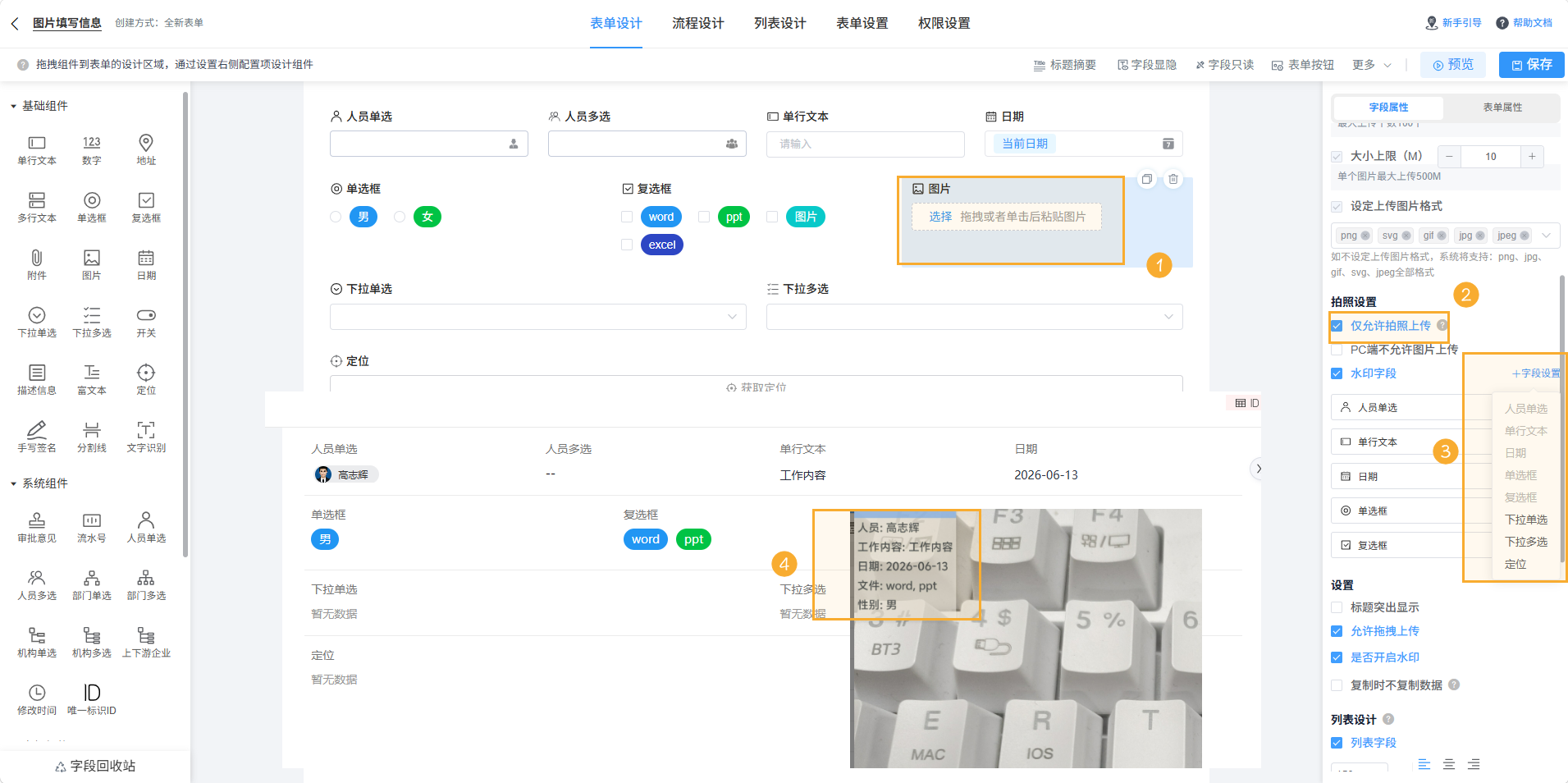Open the 下拉单选 dropdown field

537,317
